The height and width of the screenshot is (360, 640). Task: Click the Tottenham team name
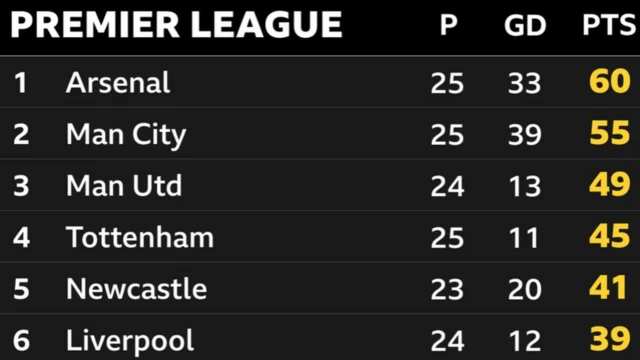(140, 237)
